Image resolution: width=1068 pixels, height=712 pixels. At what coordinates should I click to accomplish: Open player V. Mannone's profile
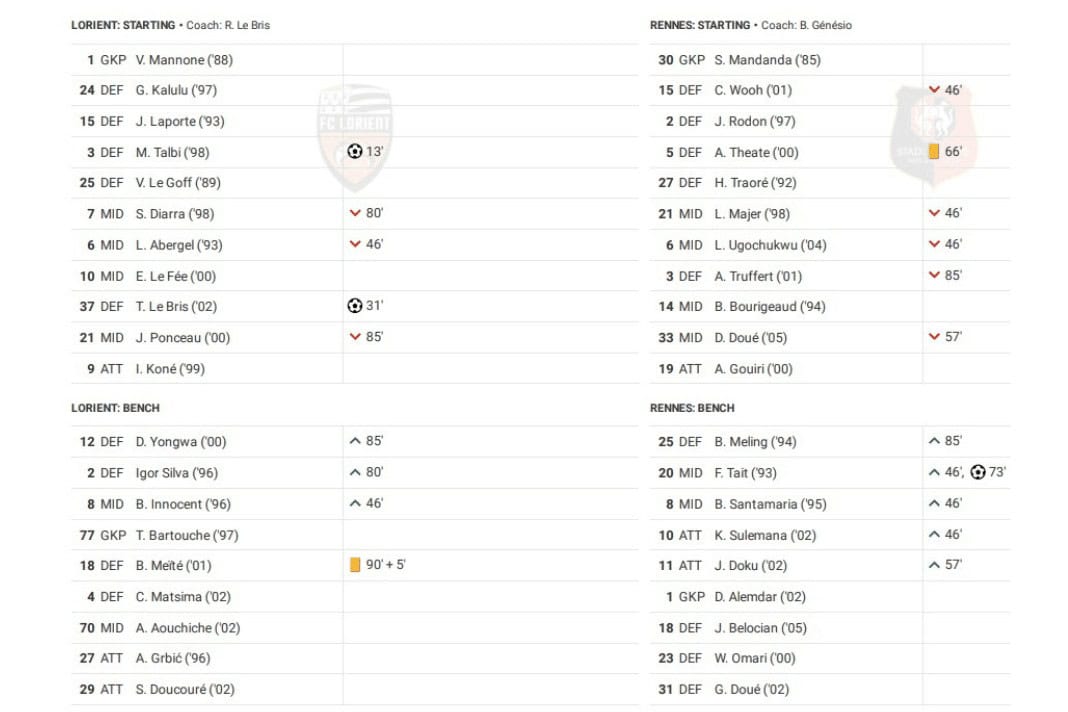(184, 60)
